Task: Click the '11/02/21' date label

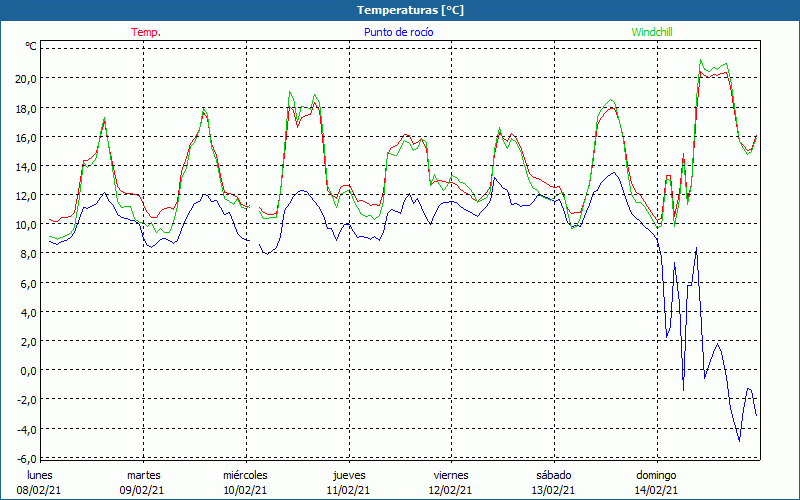Action: [x=348, y=490]
